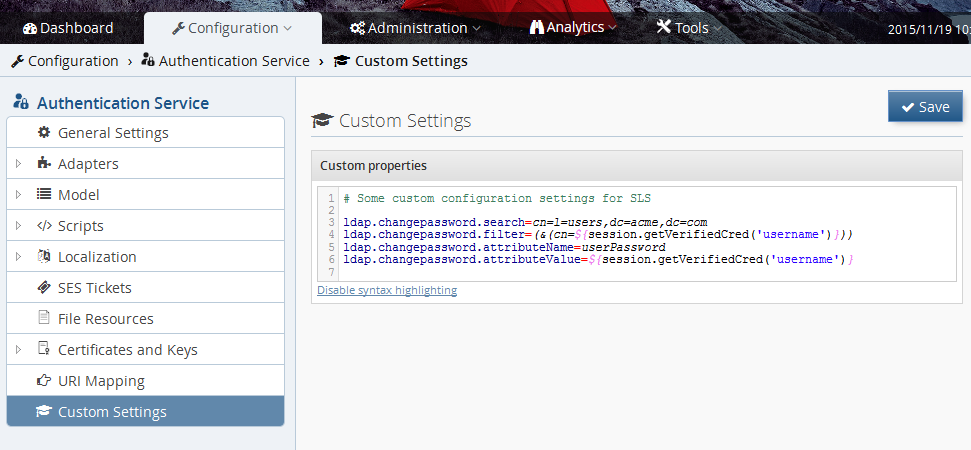Click the sidebar Authentication Service header icon
Screen dimensions: 971x450
click(x=20, y=102)
